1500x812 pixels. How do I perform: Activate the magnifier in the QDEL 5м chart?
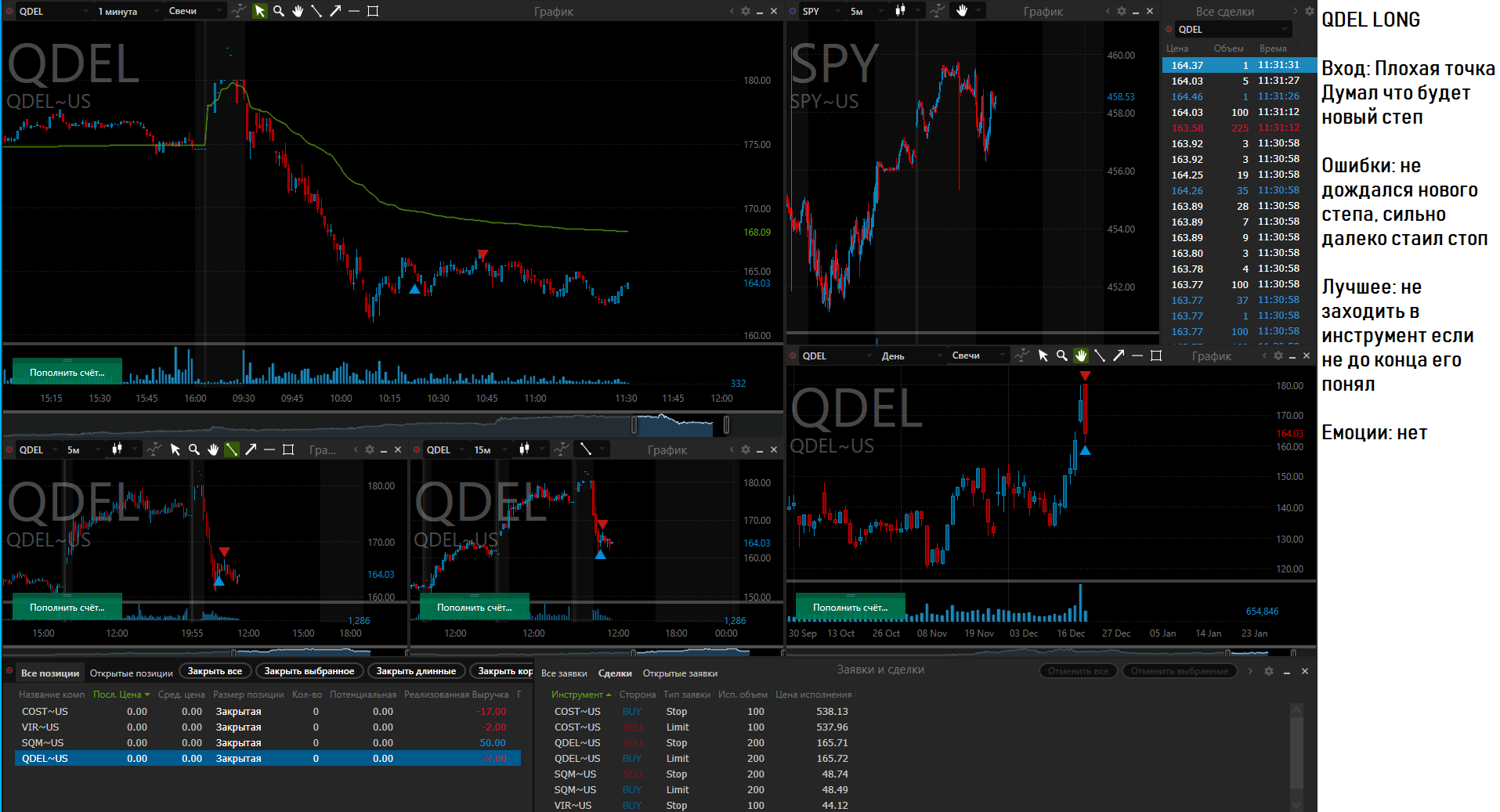pyautogui.click(x=194, y=449)
